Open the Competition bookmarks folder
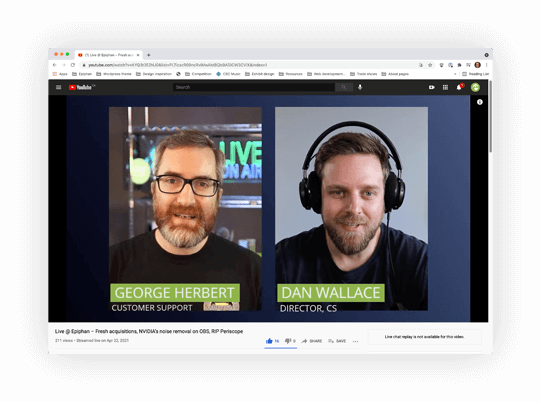The width and height of the screenshot is (541, 402). coord(198,74)
